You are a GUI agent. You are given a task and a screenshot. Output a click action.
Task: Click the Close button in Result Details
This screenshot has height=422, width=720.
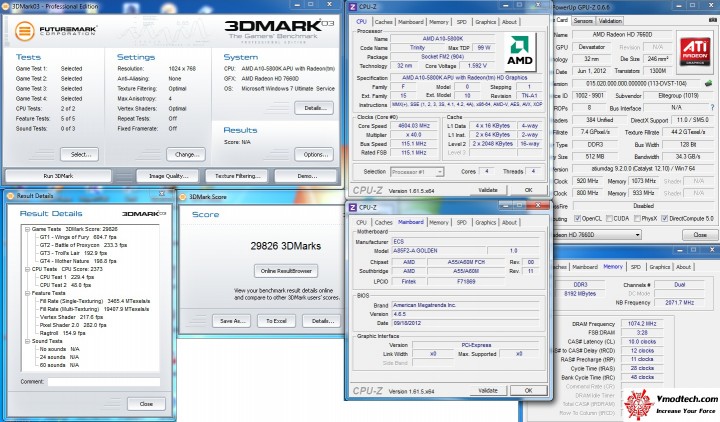(x=146, y=404)
